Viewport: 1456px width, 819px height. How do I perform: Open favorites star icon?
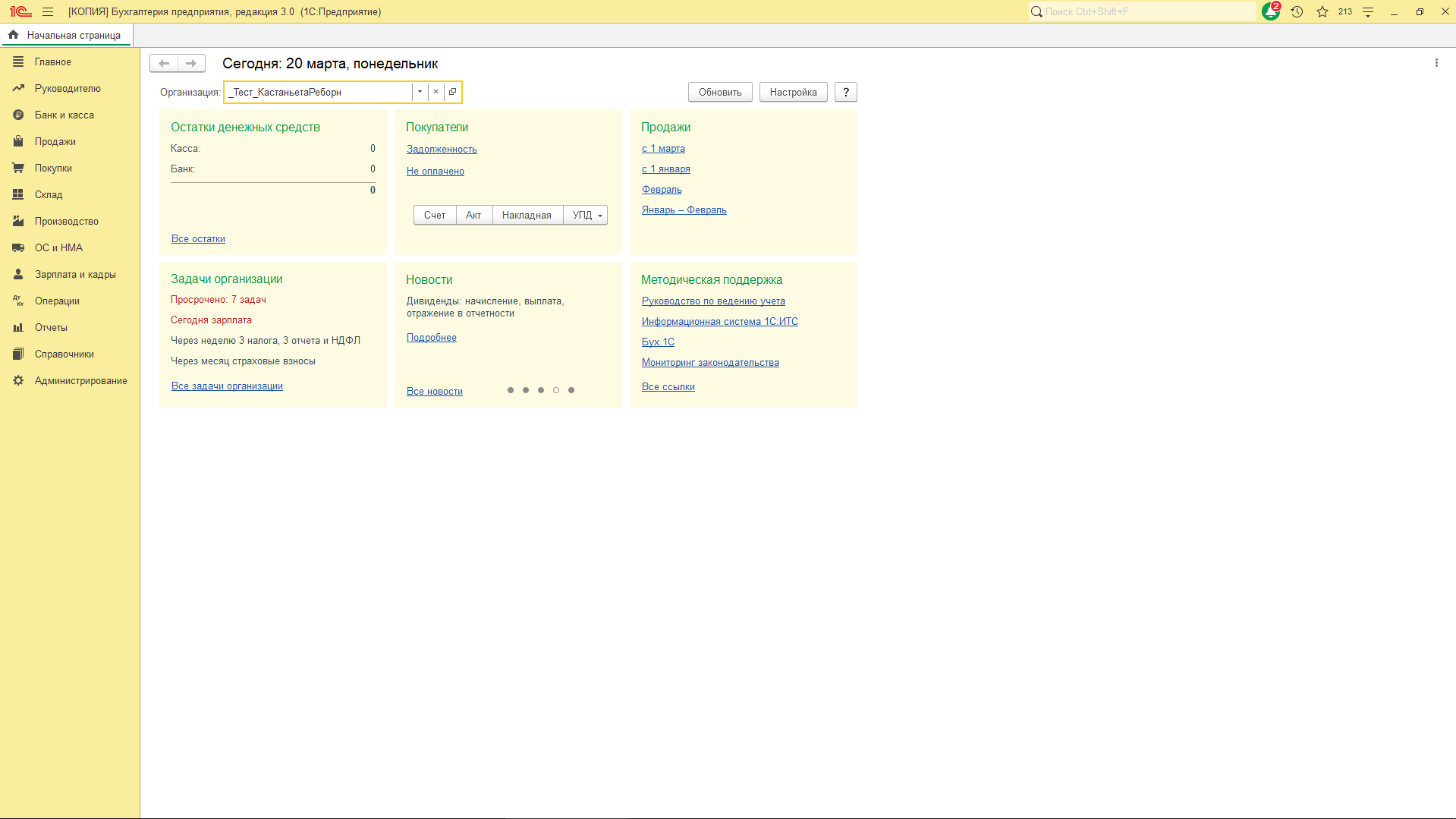tap(1322, 12)
